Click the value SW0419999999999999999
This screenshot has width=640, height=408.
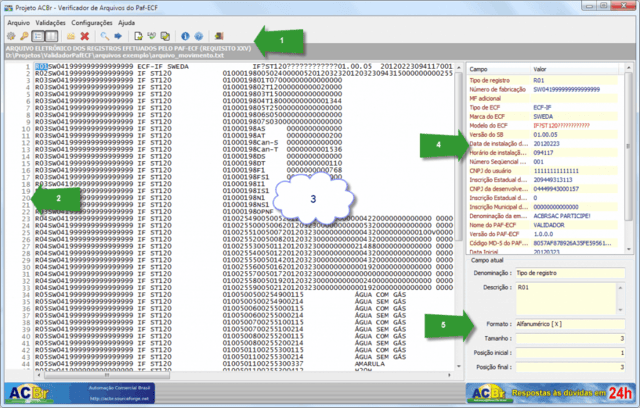[x=567, y=89]
